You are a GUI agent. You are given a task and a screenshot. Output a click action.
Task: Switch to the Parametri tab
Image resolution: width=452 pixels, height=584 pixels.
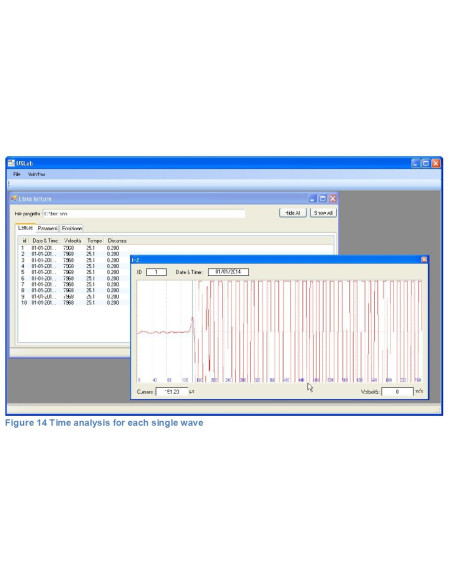[x=48, y=228]
